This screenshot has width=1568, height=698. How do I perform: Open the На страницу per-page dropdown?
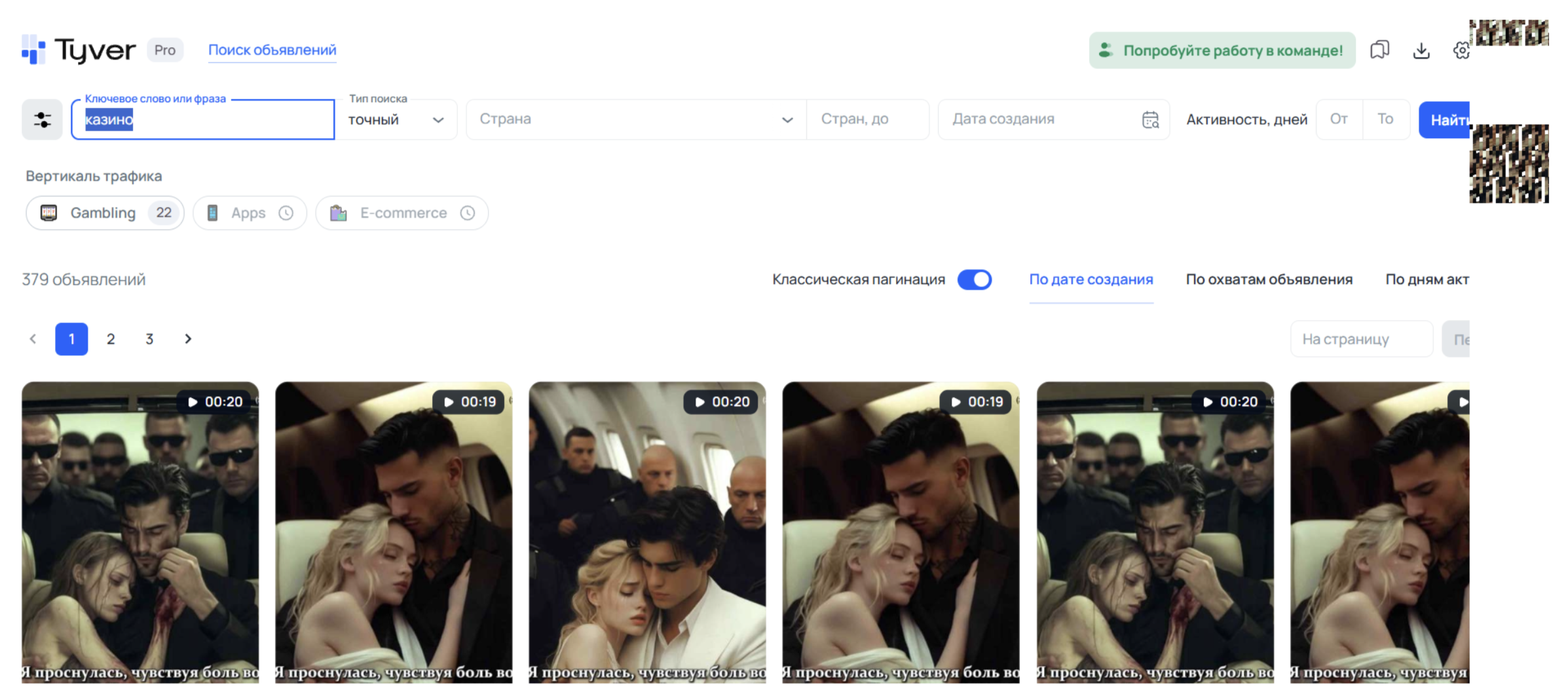tap(1361, 339)
